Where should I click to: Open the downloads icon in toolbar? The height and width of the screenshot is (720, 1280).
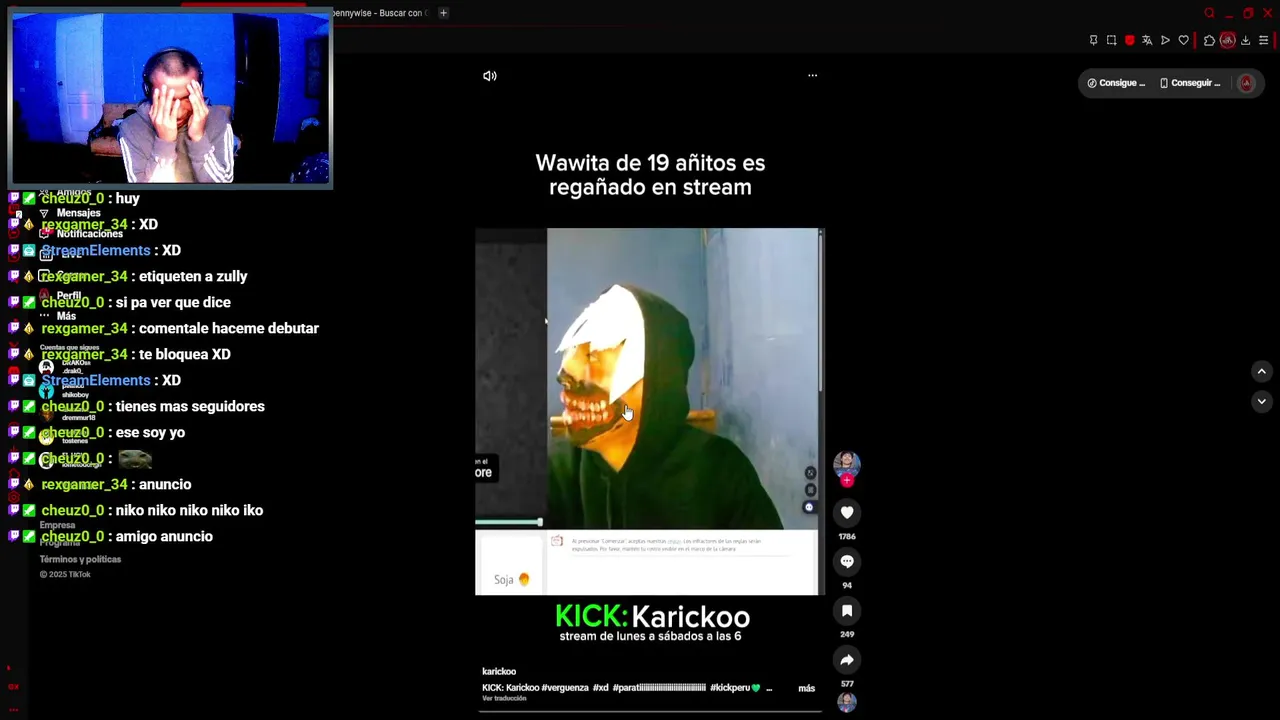point(1245,40)
